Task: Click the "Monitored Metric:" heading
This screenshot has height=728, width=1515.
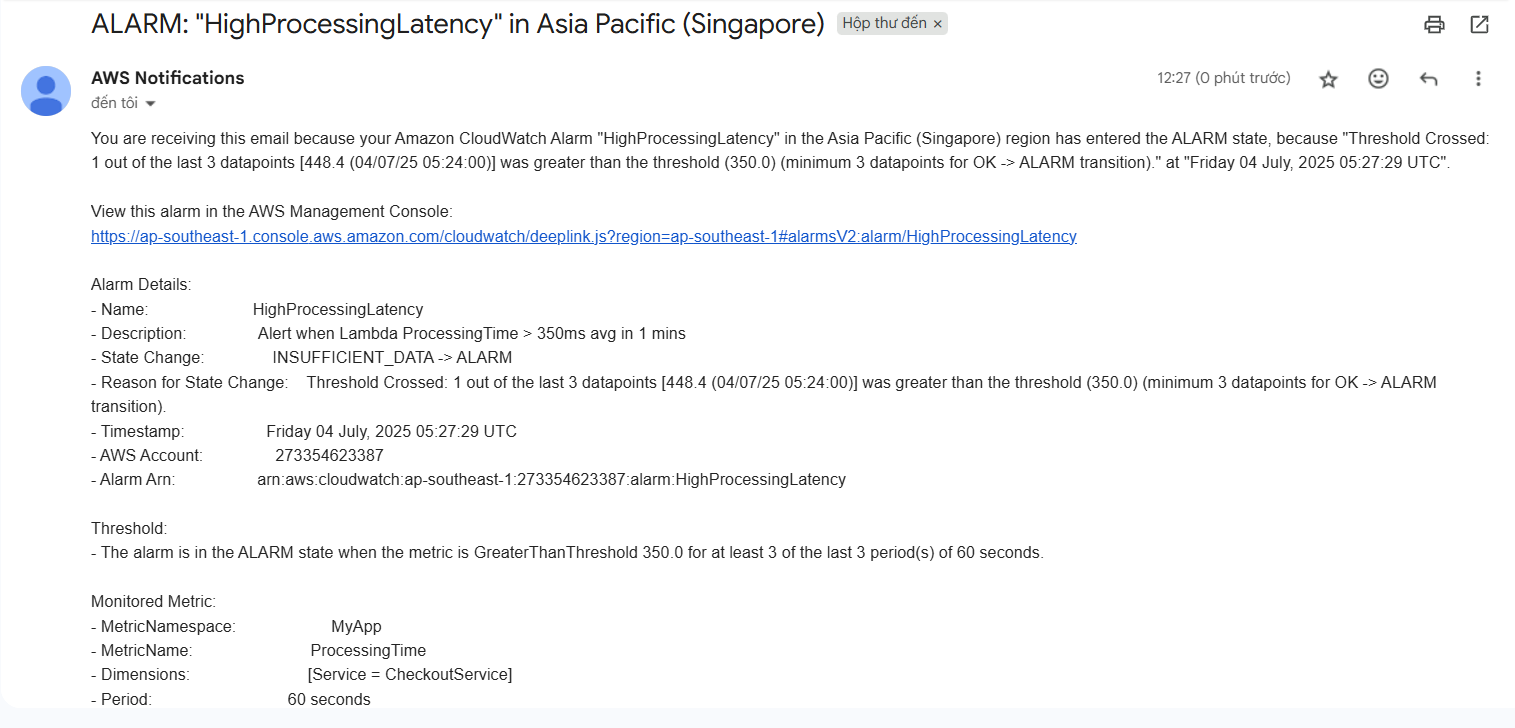Action: coord(153,602)
